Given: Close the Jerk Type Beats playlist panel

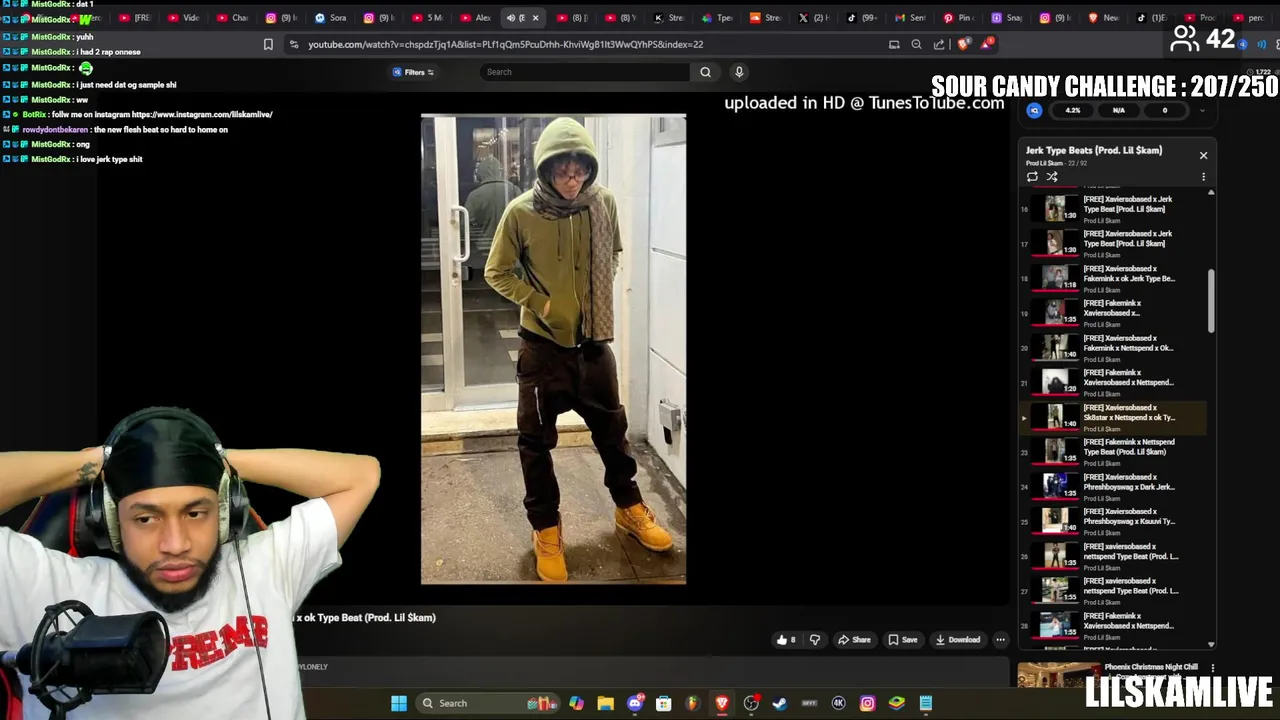Looking at the screenshot, I should [1203, 155].
